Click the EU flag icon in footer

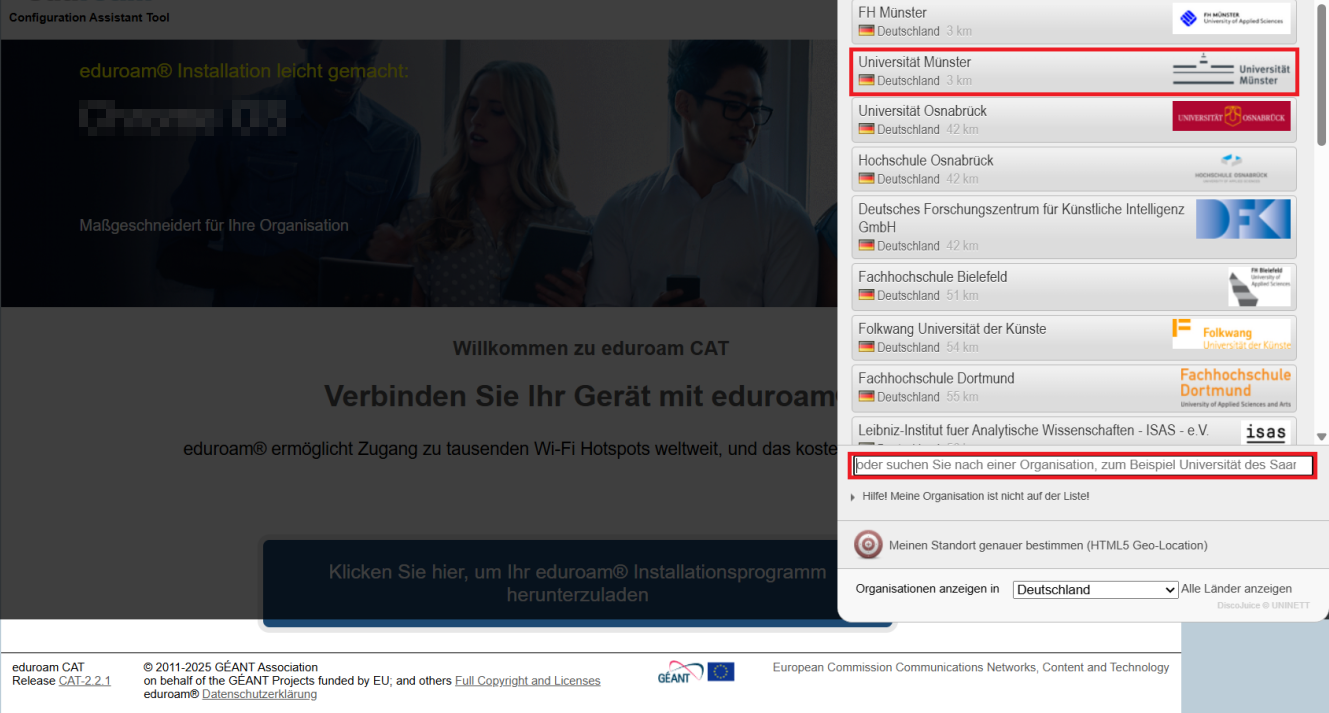coord(720,672)
